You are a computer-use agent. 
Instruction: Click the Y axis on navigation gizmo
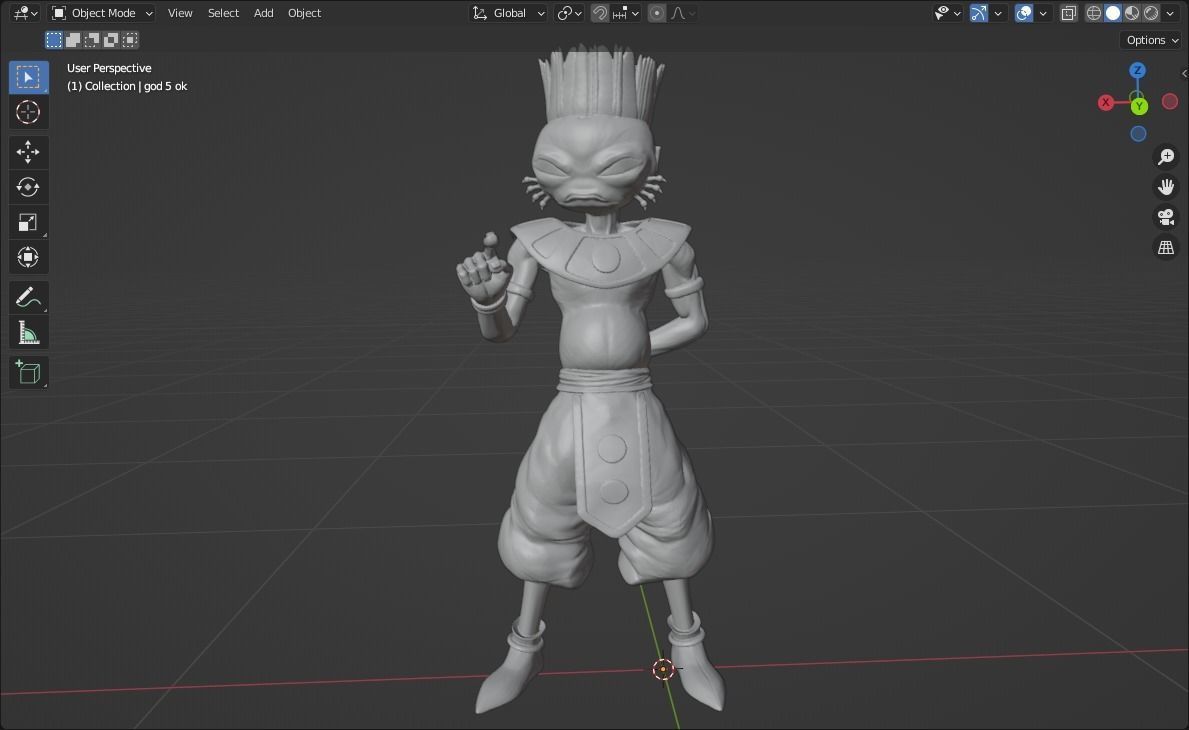coord(1139,107)
